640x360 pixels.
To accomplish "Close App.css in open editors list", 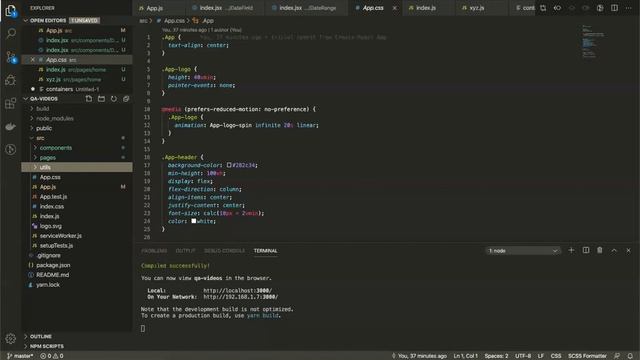I will click(33, 60).
